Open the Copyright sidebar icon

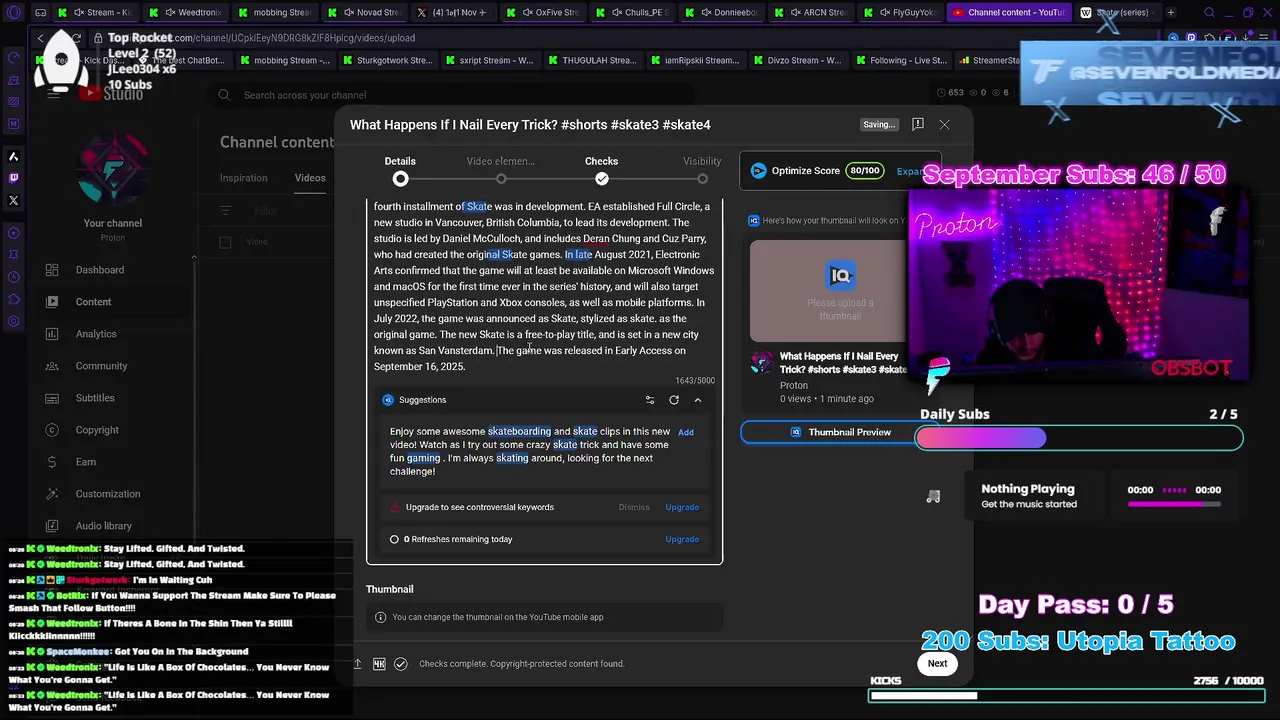tap(52, 430)
